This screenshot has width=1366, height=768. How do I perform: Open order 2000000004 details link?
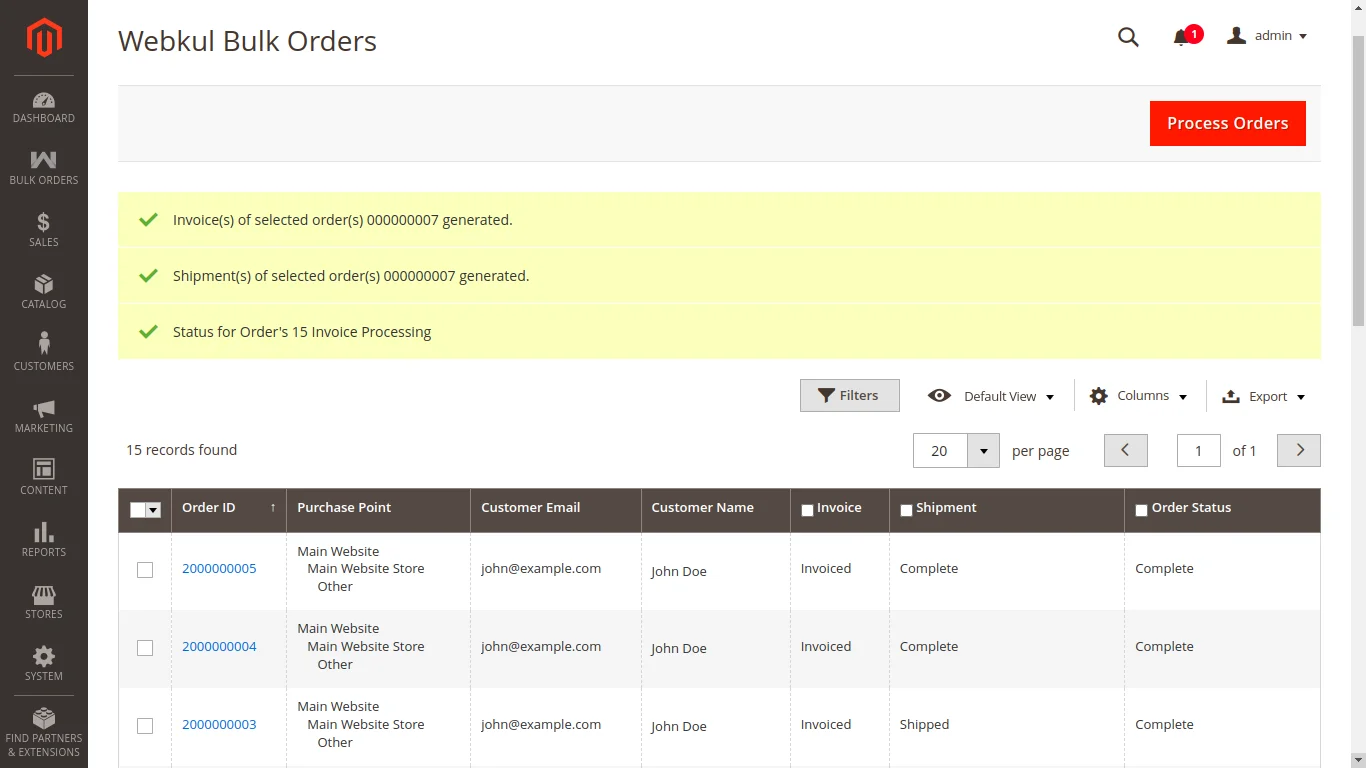[219, 647]
